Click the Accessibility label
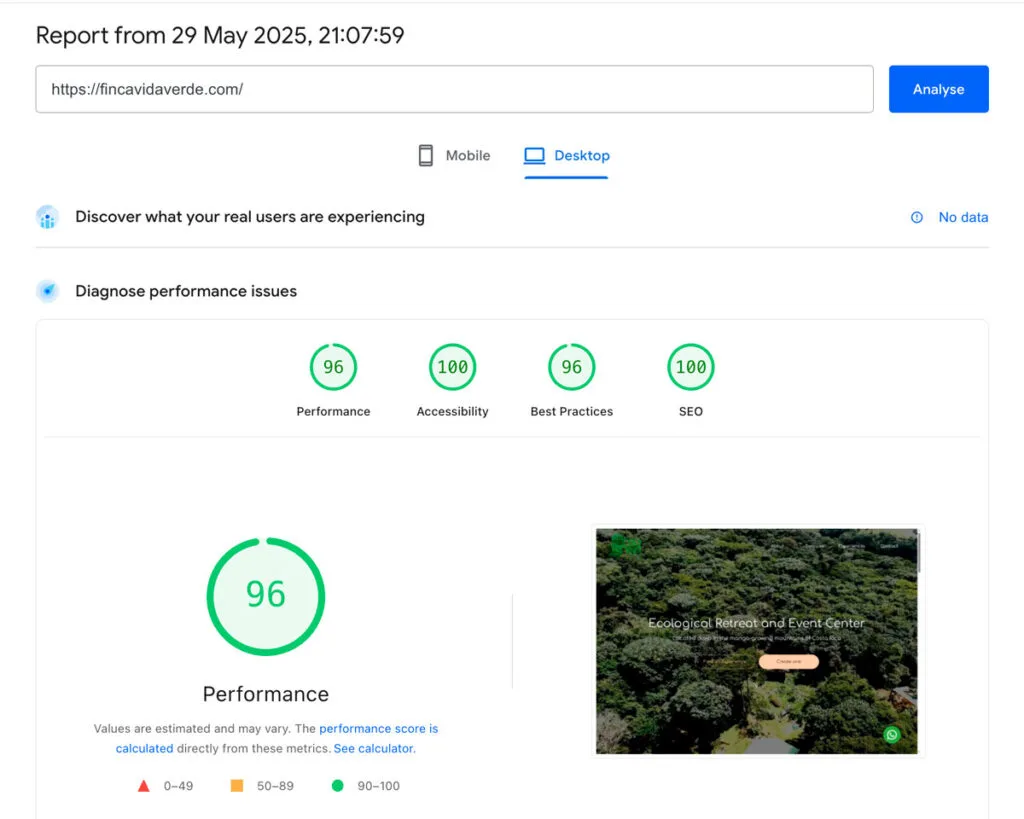Viewport: 1024px width, 819px height. [x=453, y=411]
